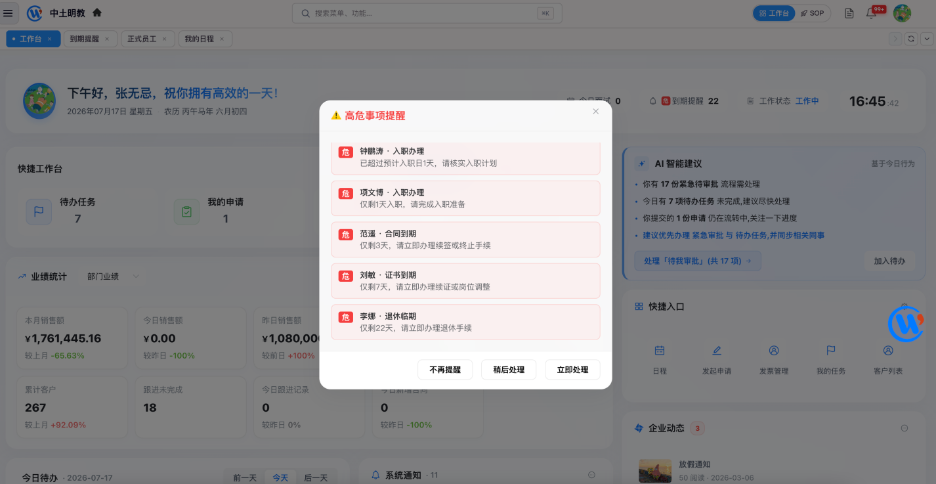Screen dimensions: 936x484
Task: Open the 我的日程 tab
Action: (x=205, y=39)
